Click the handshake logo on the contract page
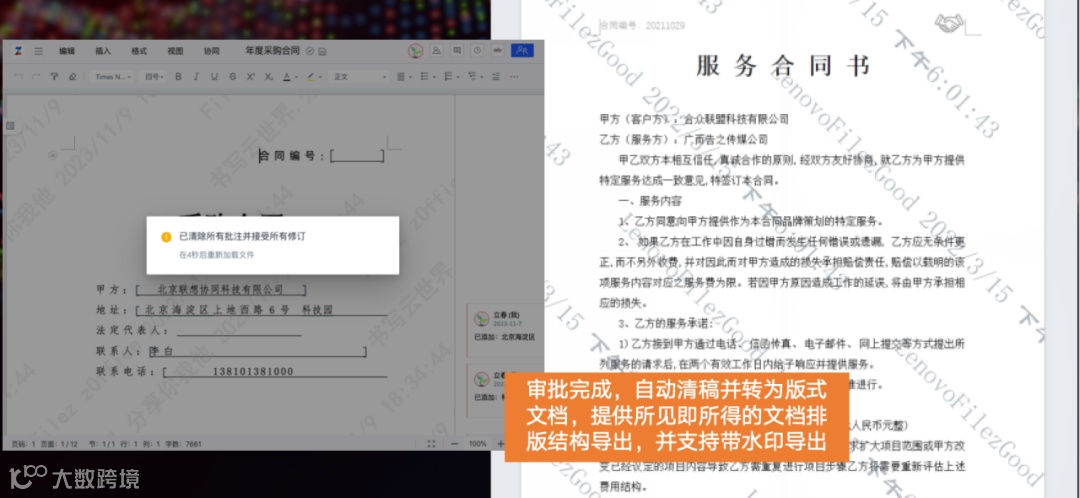Image resolution: width=1080 pixels, height=498 pixels. 950,24
